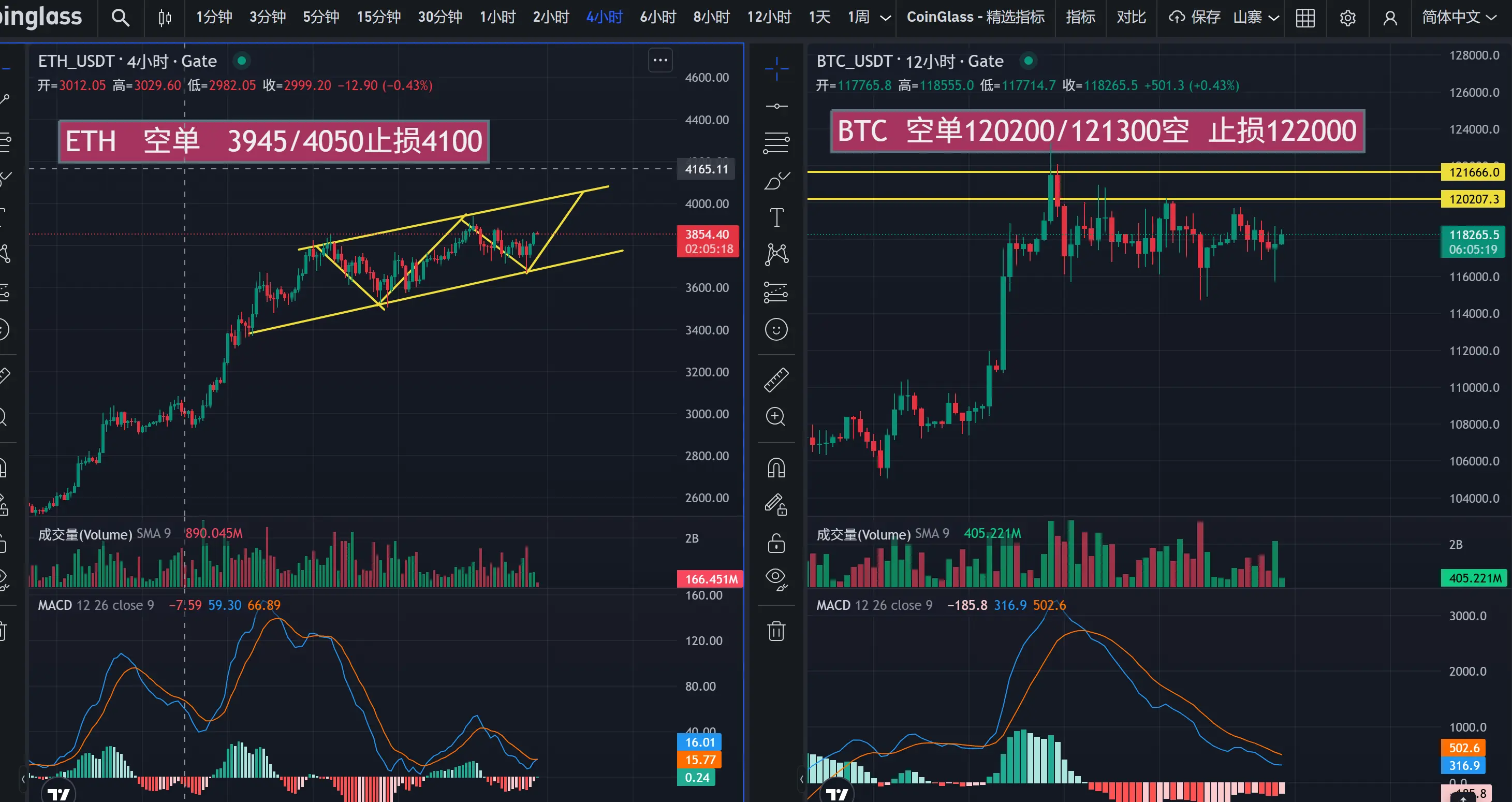Open the chart settings gear

(1348, 18)
